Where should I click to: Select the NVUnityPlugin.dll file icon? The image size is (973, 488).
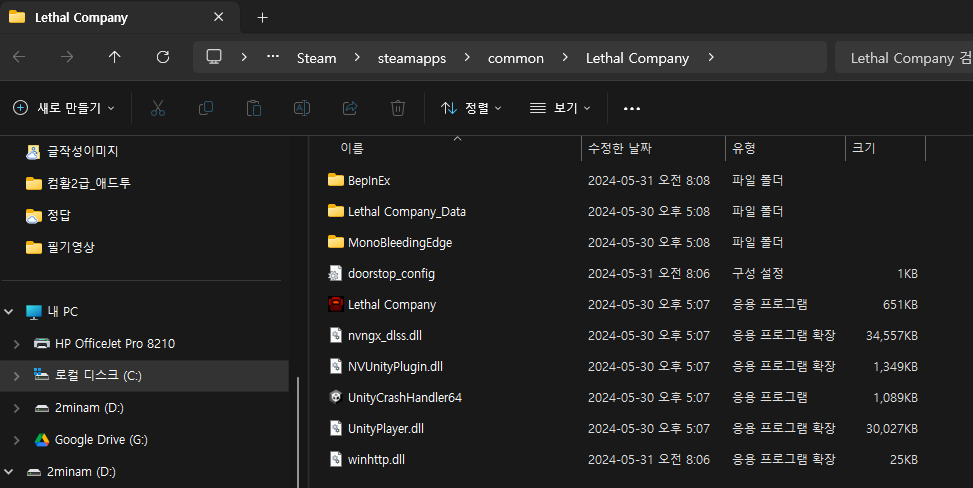[x=336, y=366]
